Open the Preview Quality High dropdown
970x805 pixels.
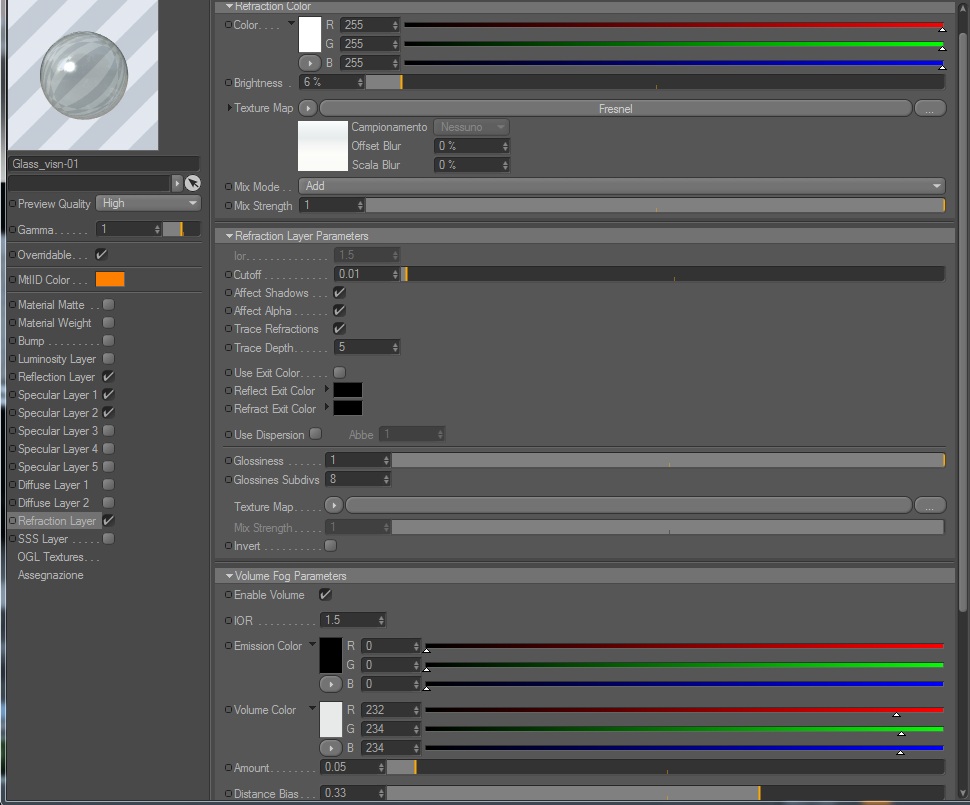tap(148, 204)
